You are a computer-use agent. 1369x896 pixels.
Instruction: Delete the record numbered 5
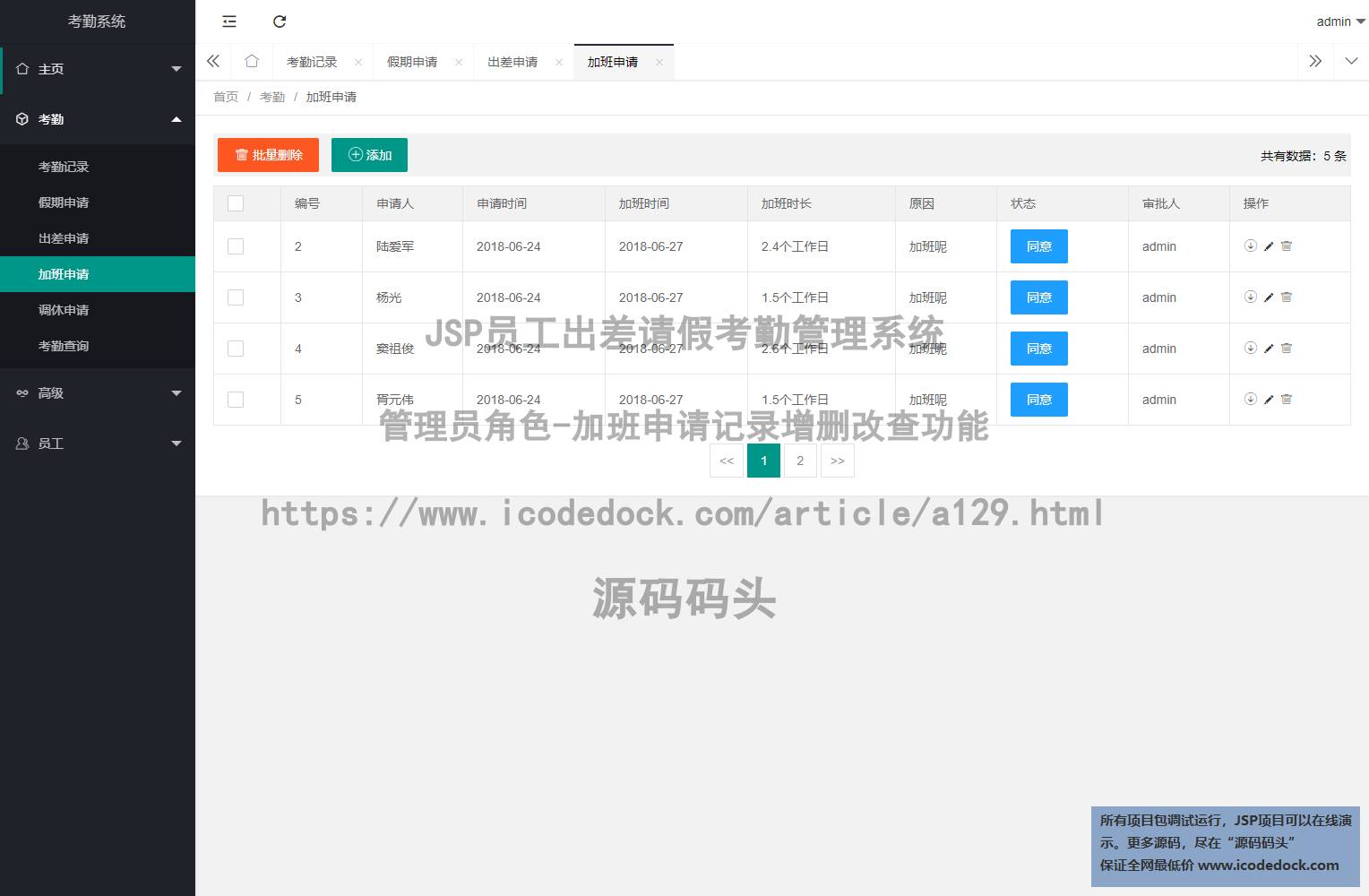(x=1287, y=399)
